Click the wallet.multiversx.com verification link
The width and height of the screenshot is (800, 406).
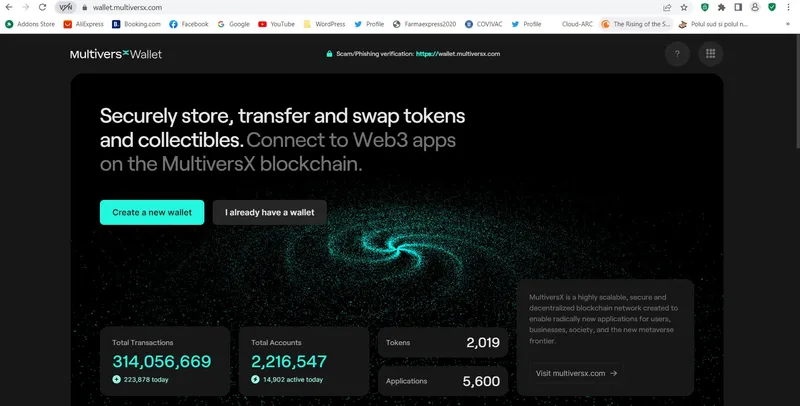[458, 54]
